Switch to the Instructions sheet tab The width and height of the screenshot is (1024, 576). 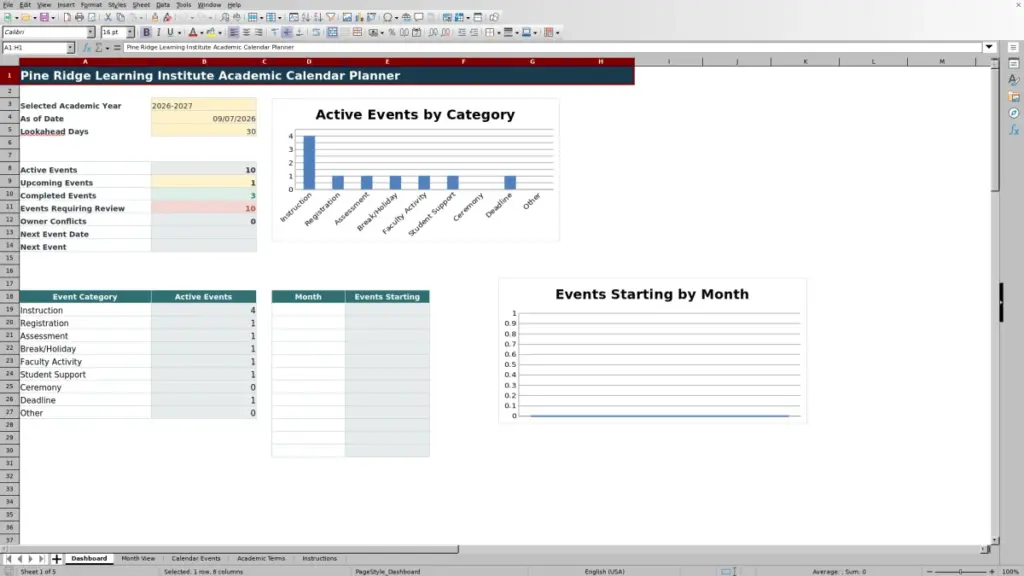(319, 558)
